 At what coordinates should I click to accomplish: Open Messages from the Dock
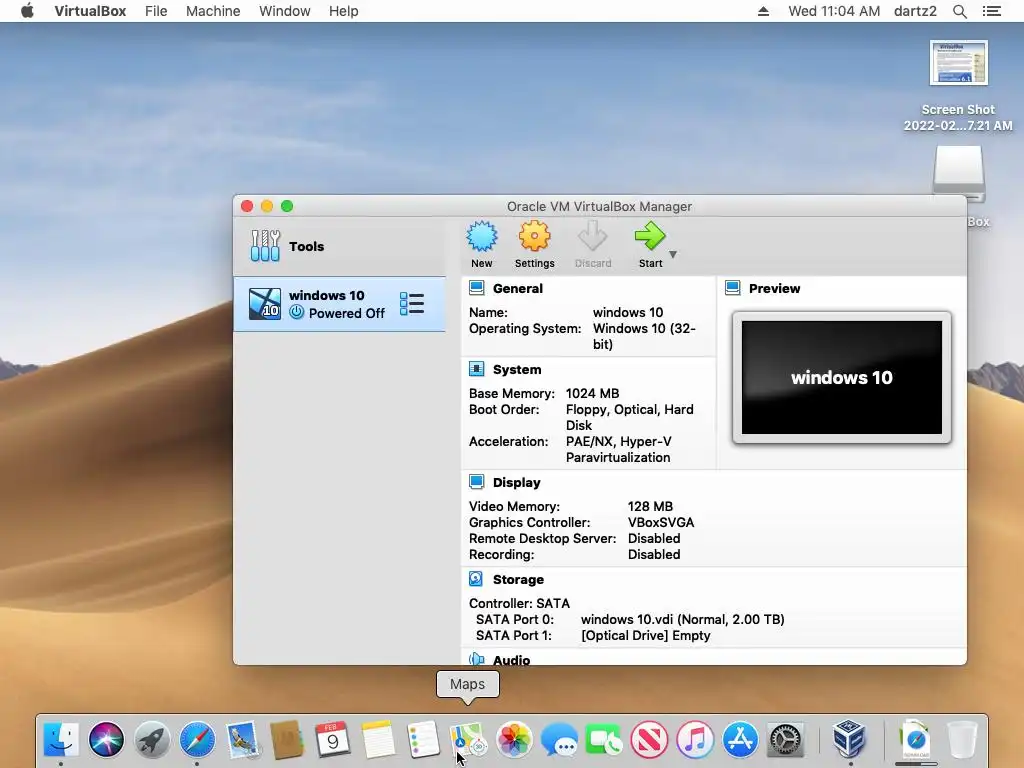(x=559, y=741)
